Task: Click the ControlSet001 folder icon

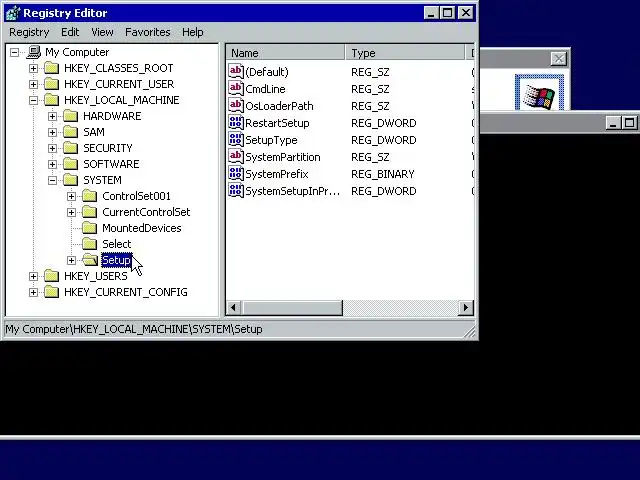Action: 89,196
